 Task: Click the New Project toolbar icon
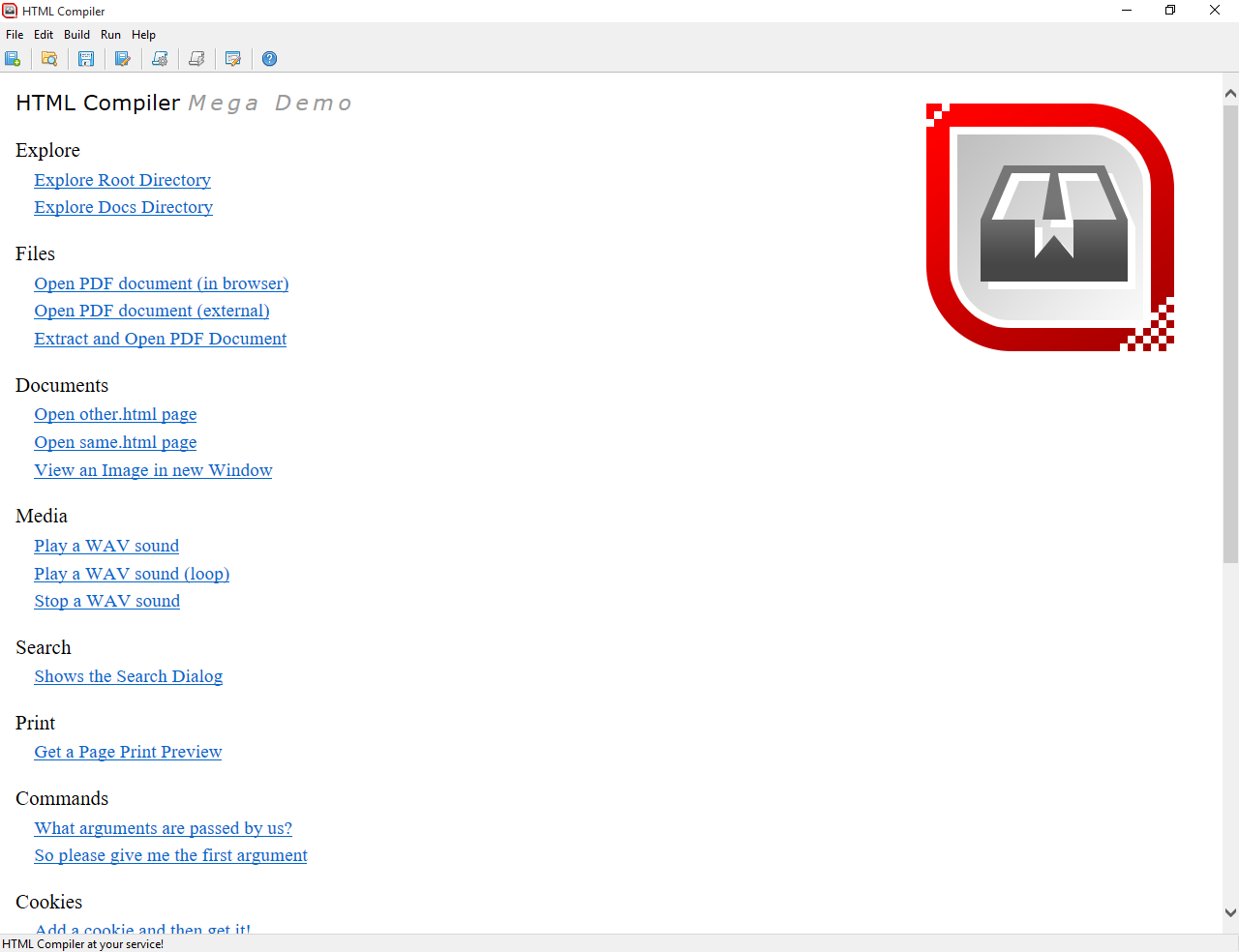13,59
